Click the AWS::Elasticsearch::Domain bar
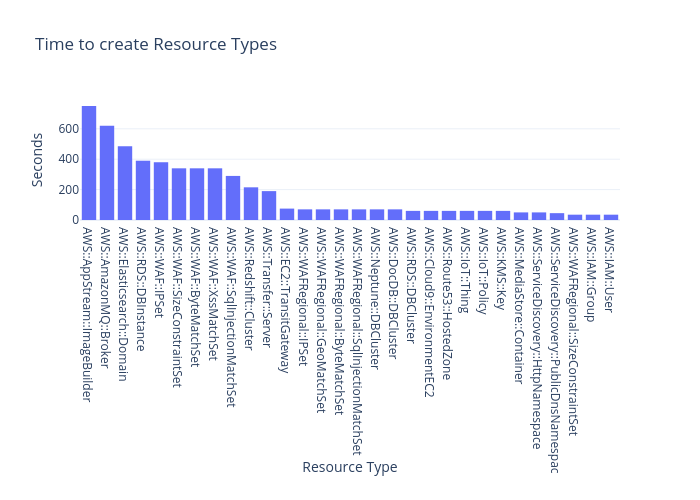 (x=125, y=183)
